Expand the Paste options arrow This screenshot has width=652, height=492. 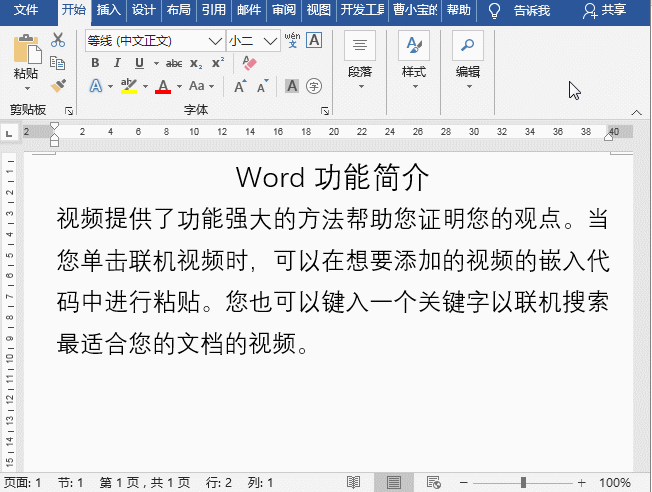(x=27, y=88)
